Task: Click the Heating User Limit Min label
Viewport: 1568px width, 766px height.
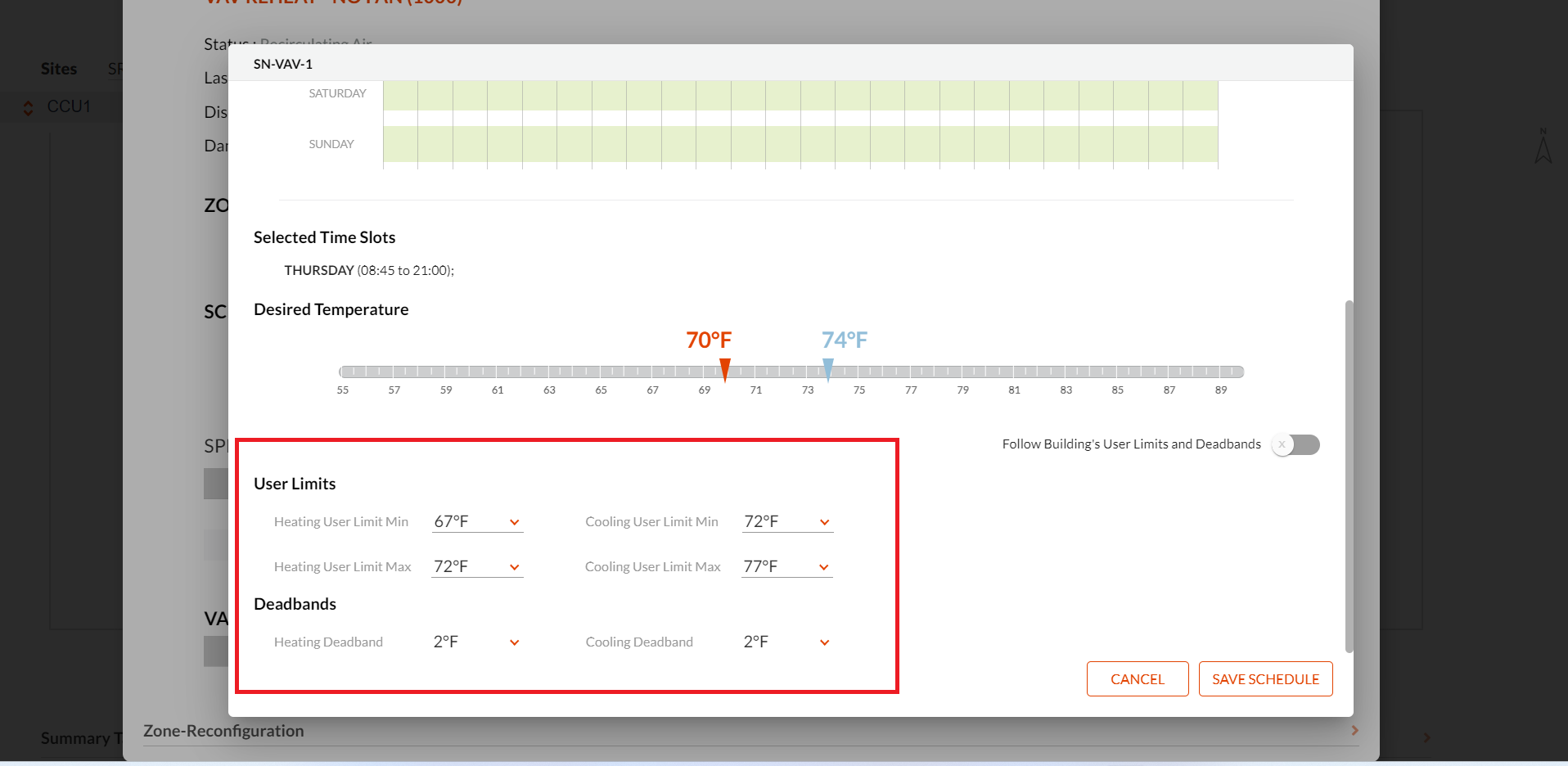Action: pyautogui.click(x=341, y=522)
